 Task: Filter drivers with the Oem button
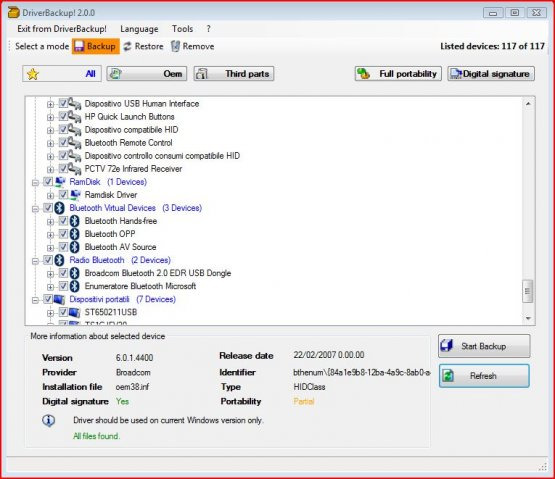tap(147, 74)
